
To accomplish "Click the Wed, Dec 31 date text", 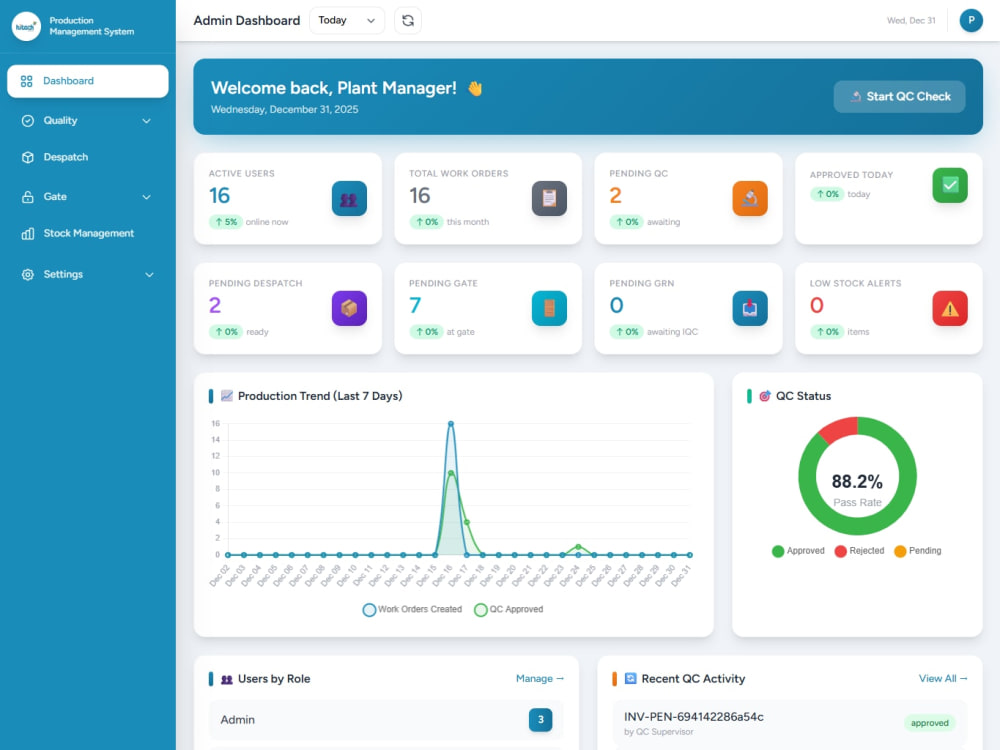I will coord(911,20).
